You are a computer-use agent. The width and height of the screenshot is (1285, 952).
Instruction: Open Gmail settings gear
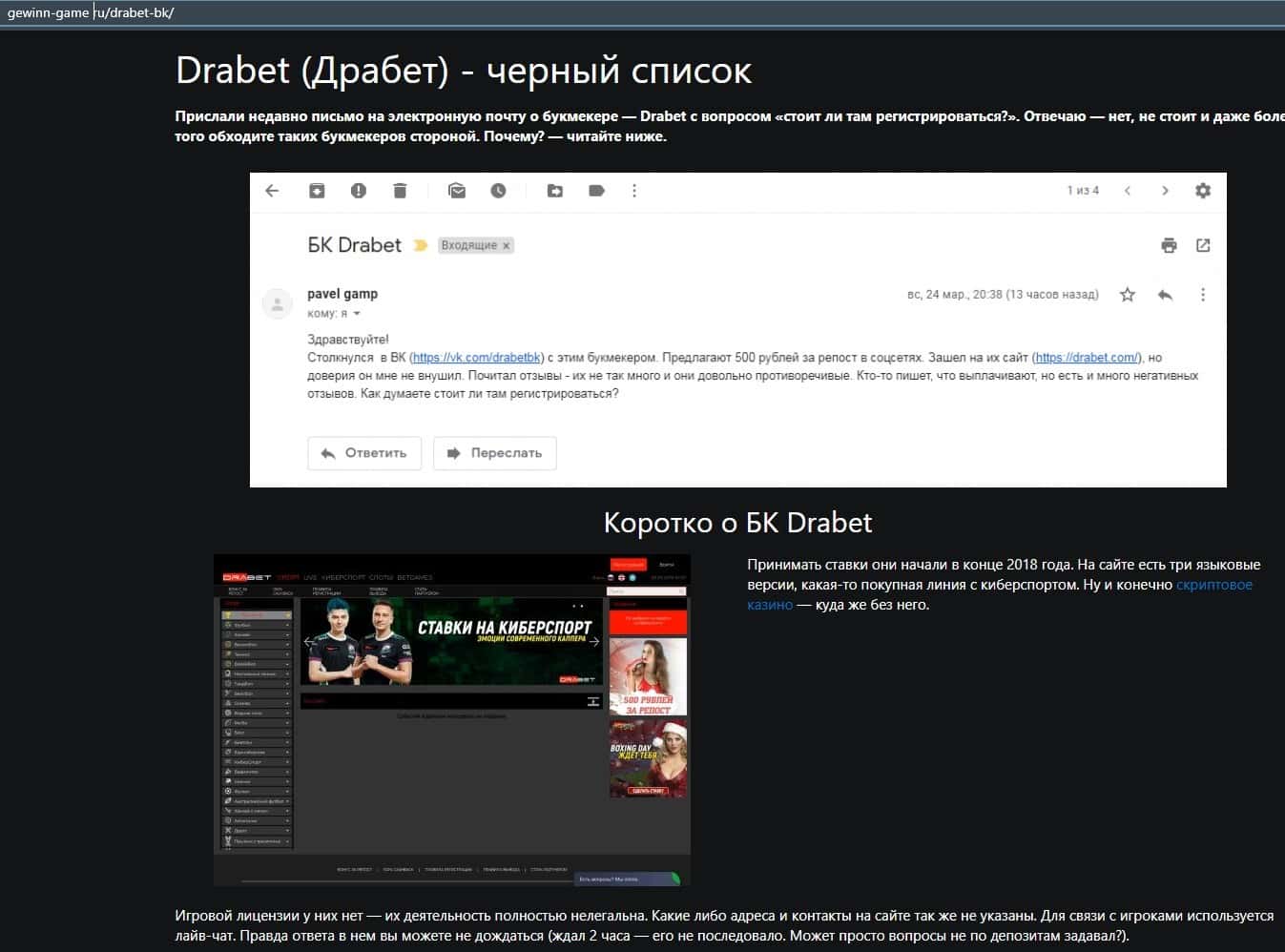click(x=1203, y=191)
